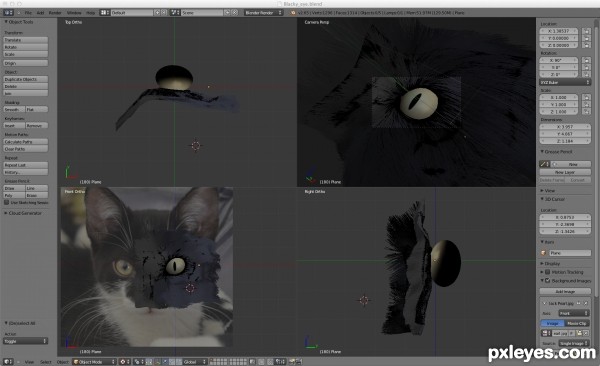This screenshot has height=366, width=600.
Task: Click the screen layout browse icon next to Default
Action: click(x=105, y=13)
